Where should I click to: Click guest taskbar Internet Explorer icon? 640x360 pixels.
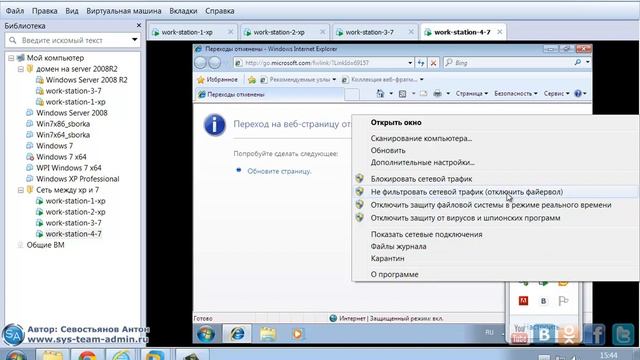[237, 333]
